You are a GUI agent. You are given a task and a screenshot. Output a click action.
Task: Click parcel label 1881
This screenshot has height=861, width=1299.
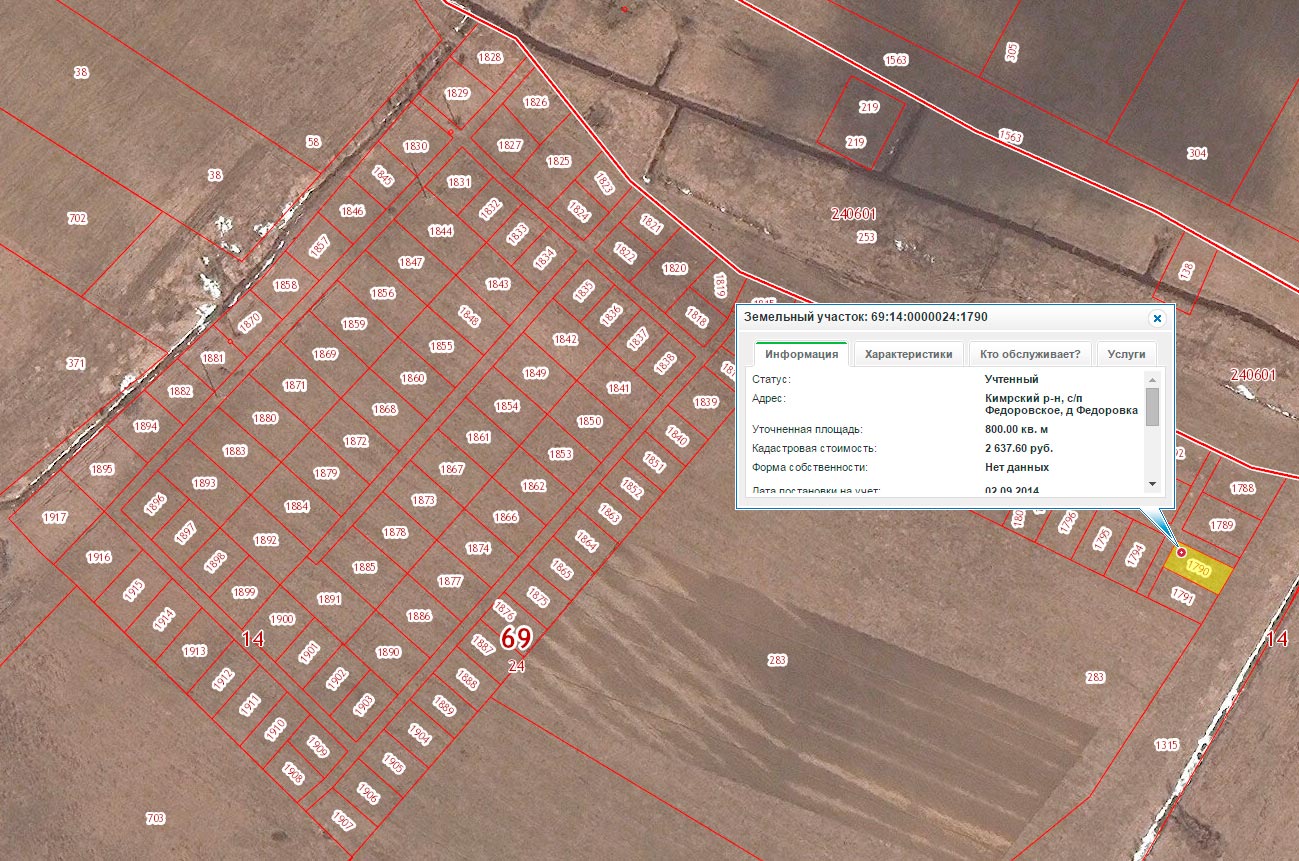pos(213,357)
